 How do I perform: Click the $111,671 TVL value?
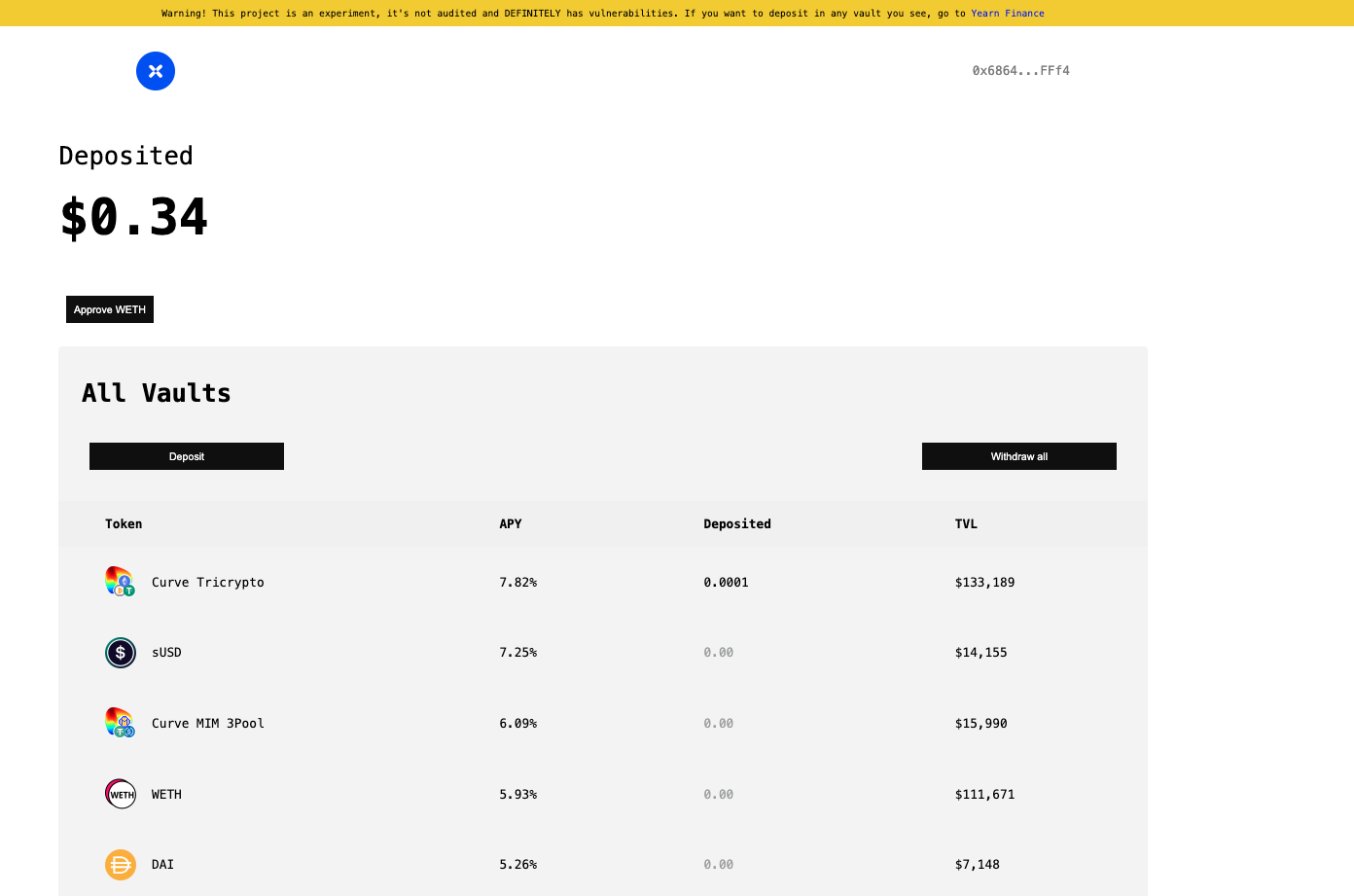tap(984, 794)
